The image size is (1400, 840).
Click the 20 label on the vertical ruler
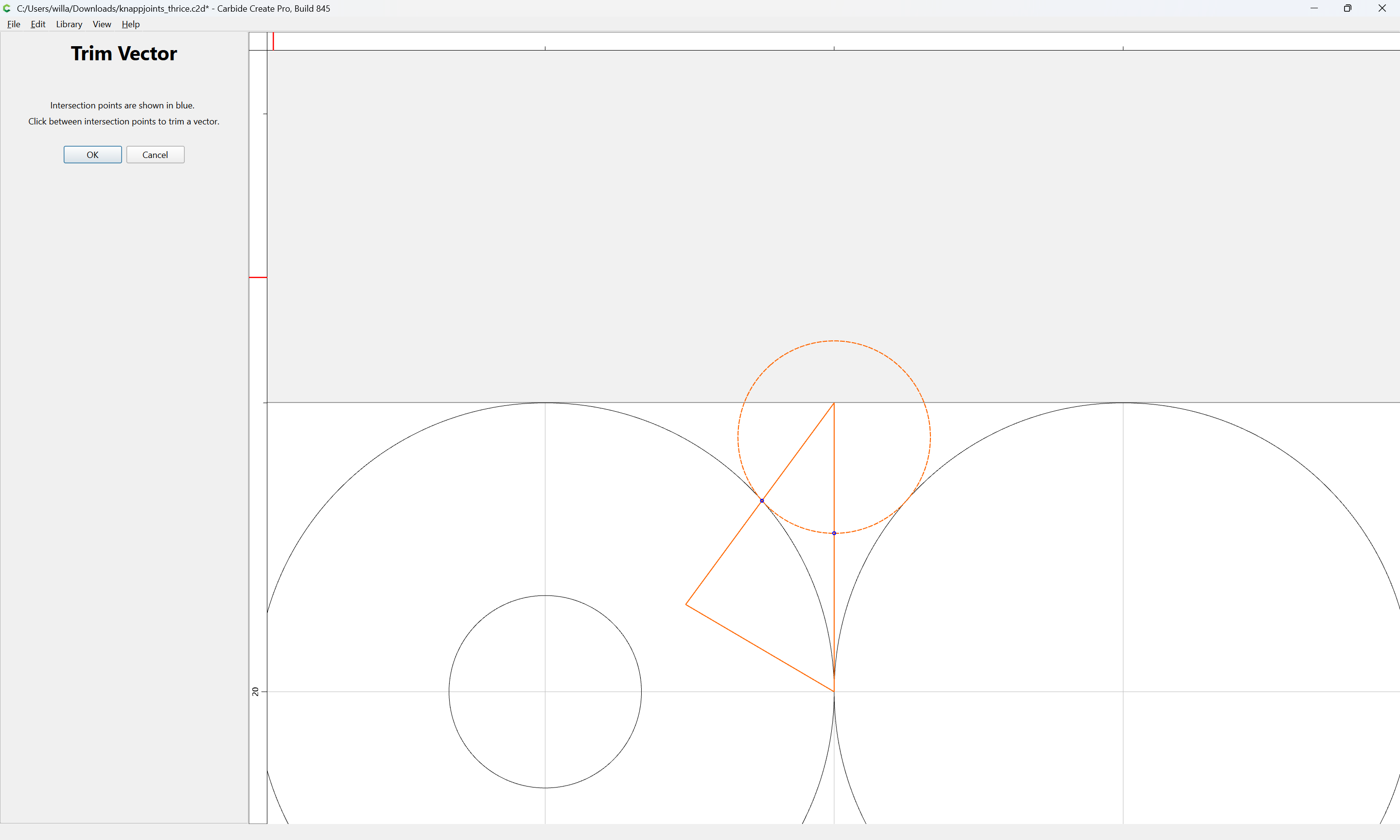[x=255, y=691]
